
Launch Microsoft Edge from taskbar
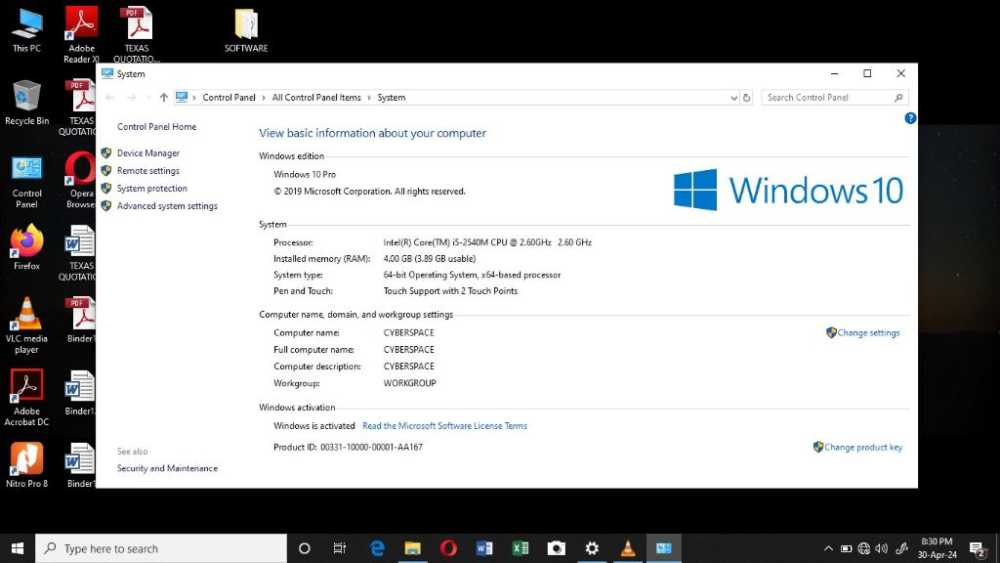coord(377,548)
